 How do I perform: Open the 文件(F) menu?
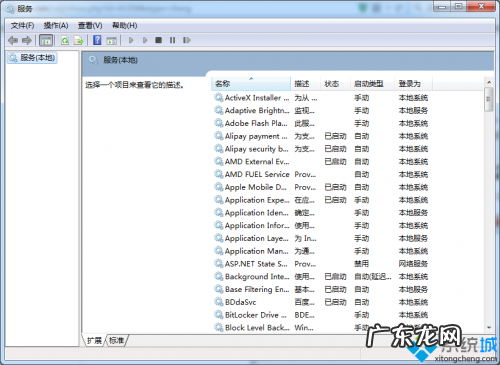coord(22,25)
